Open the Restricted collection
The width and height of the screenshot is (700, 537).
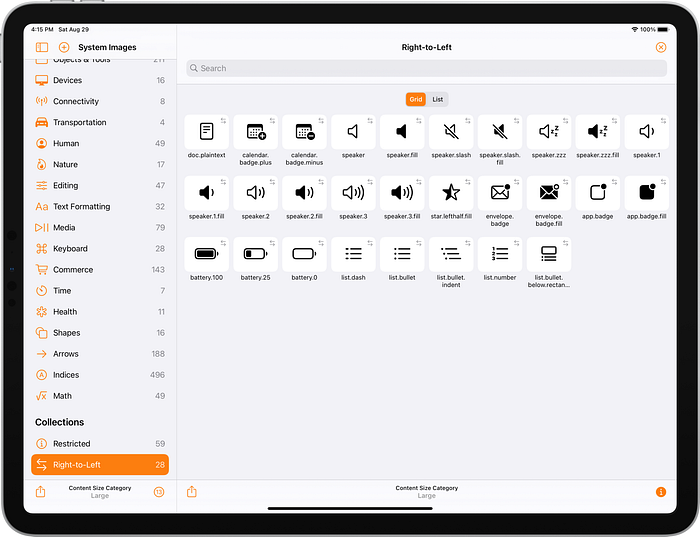coord(100,444)
